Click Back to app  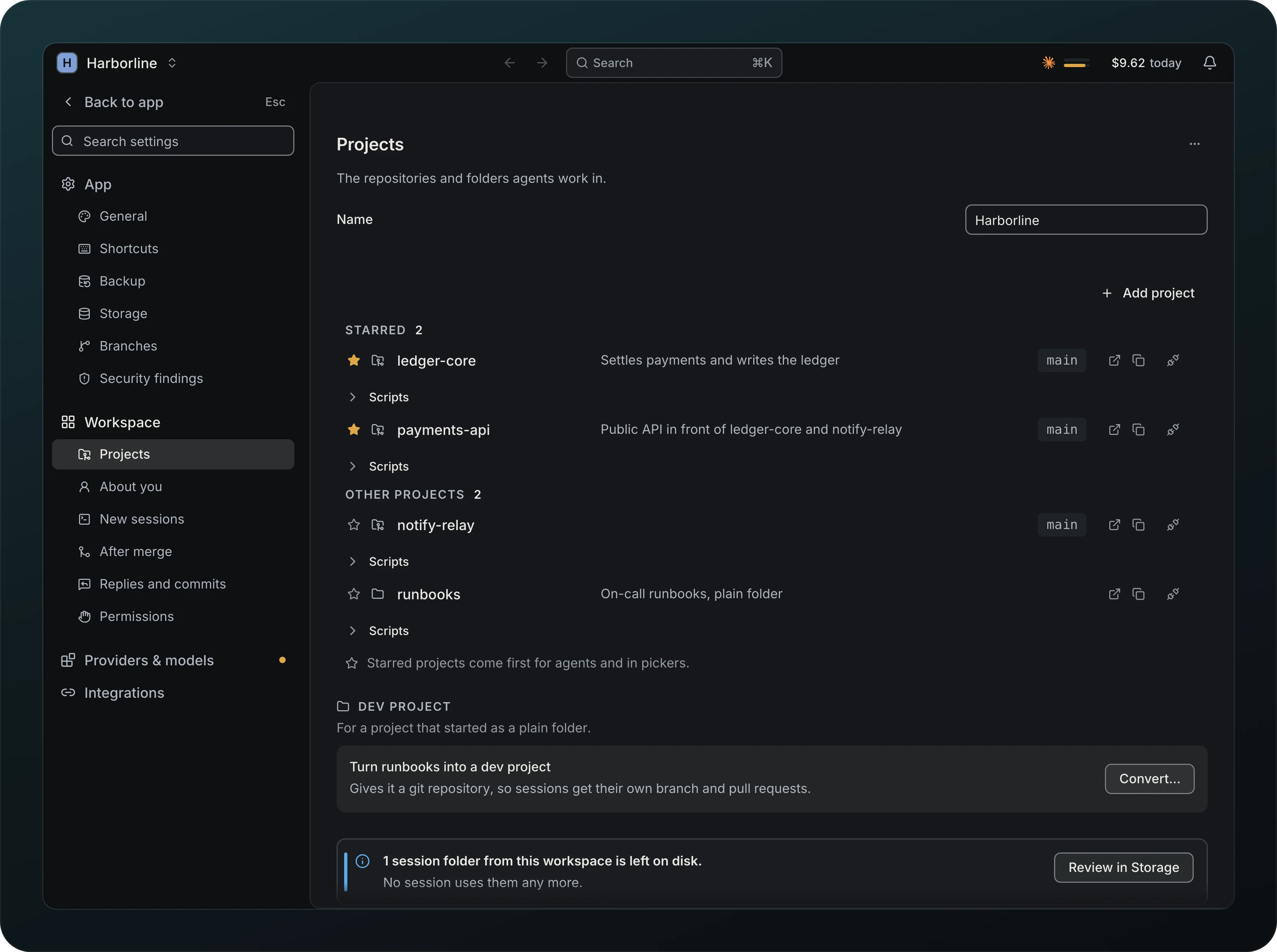click(x=173, y=102)
